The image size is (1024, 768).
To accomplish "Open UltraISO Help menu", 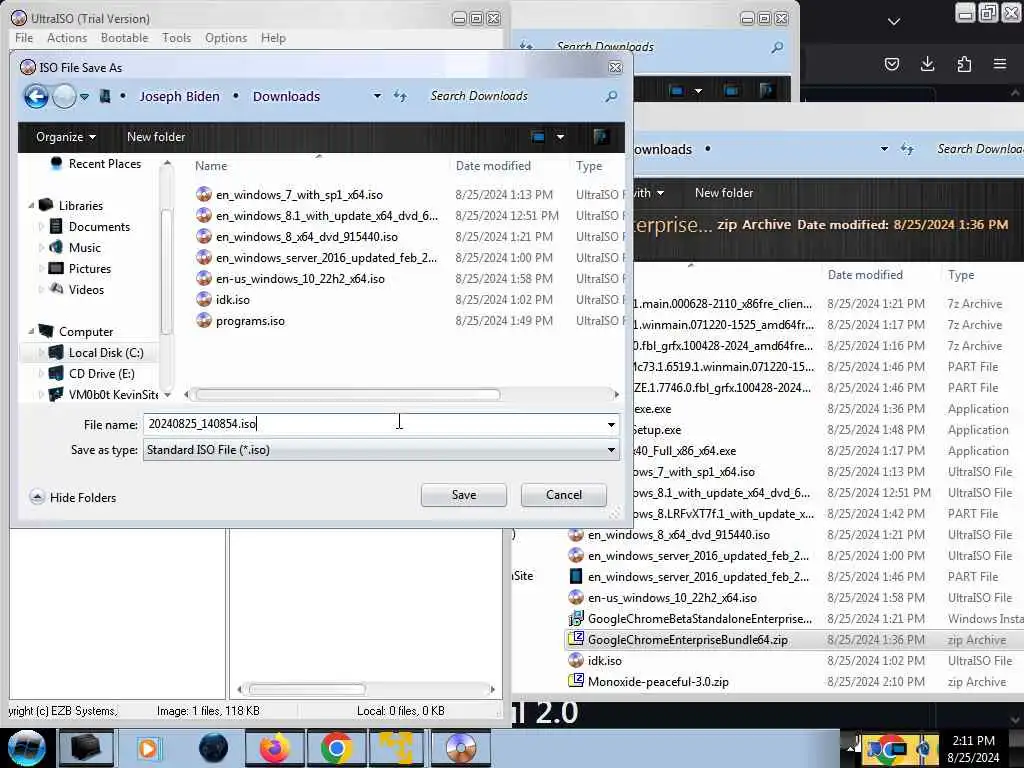I will [273, 38].
